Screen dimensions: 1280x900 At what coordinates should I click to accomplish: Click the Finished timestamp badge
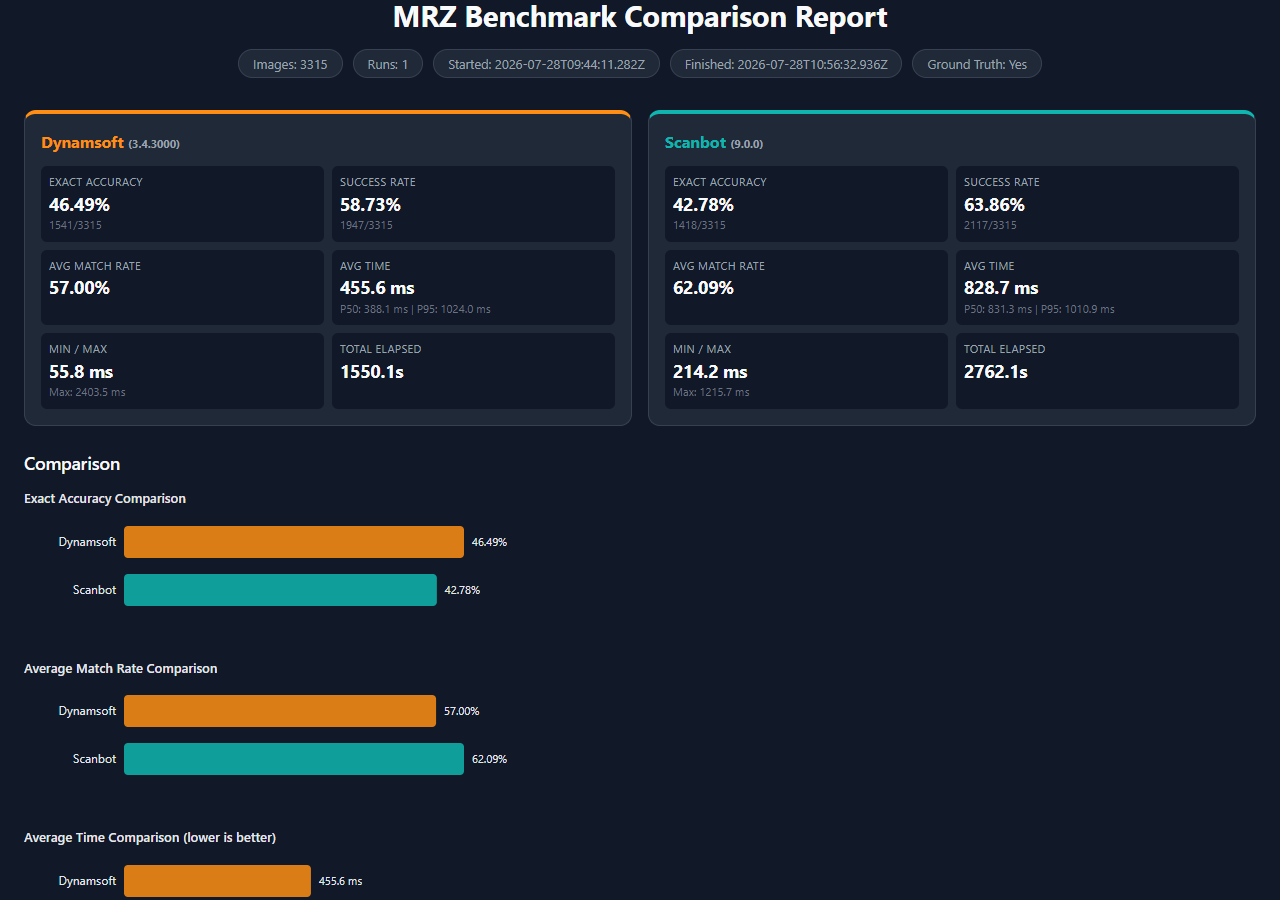click(786, 64)
